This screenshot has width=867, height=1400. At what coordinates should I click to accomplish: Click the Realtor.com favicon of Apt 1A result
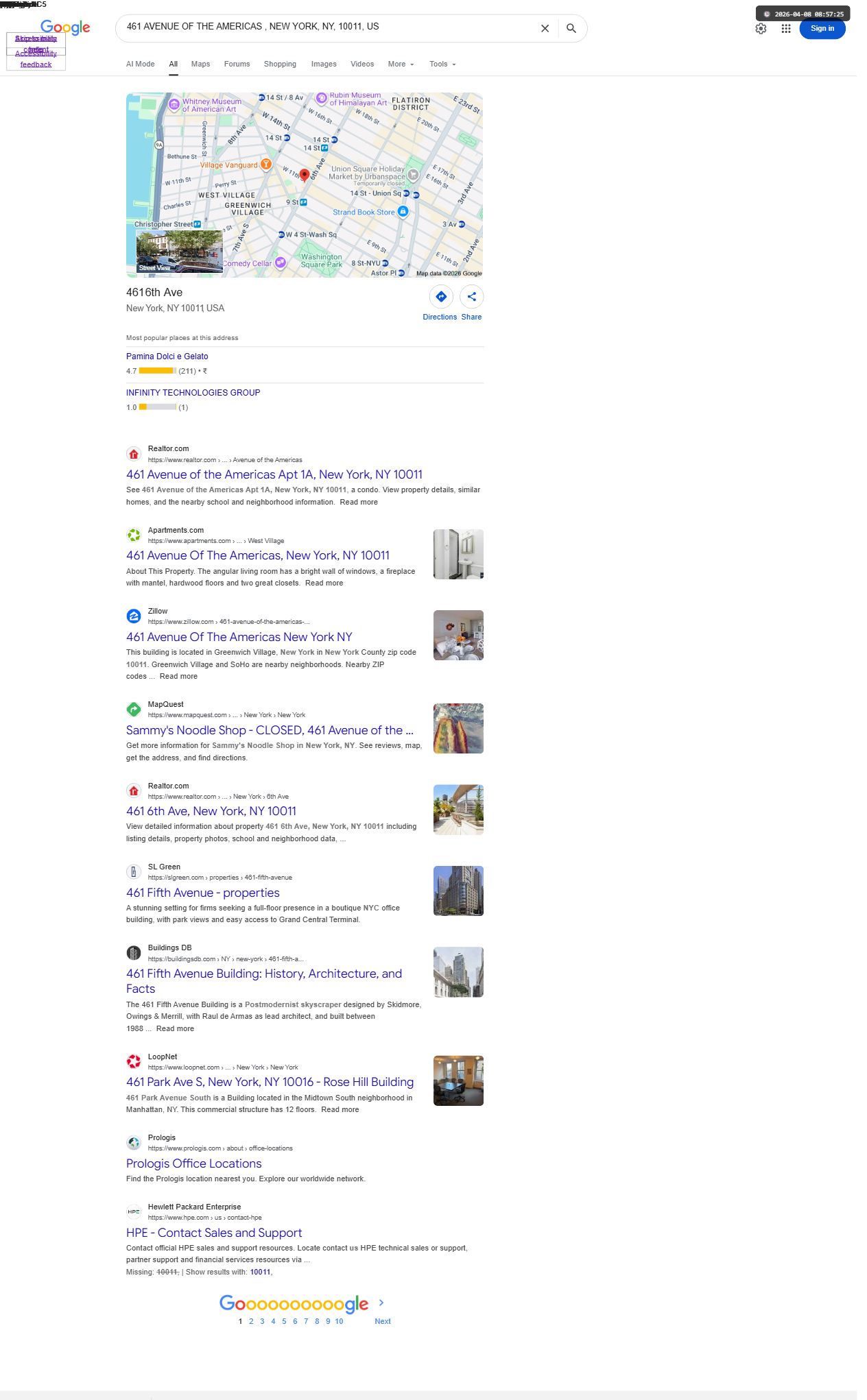tap(134, 454)
